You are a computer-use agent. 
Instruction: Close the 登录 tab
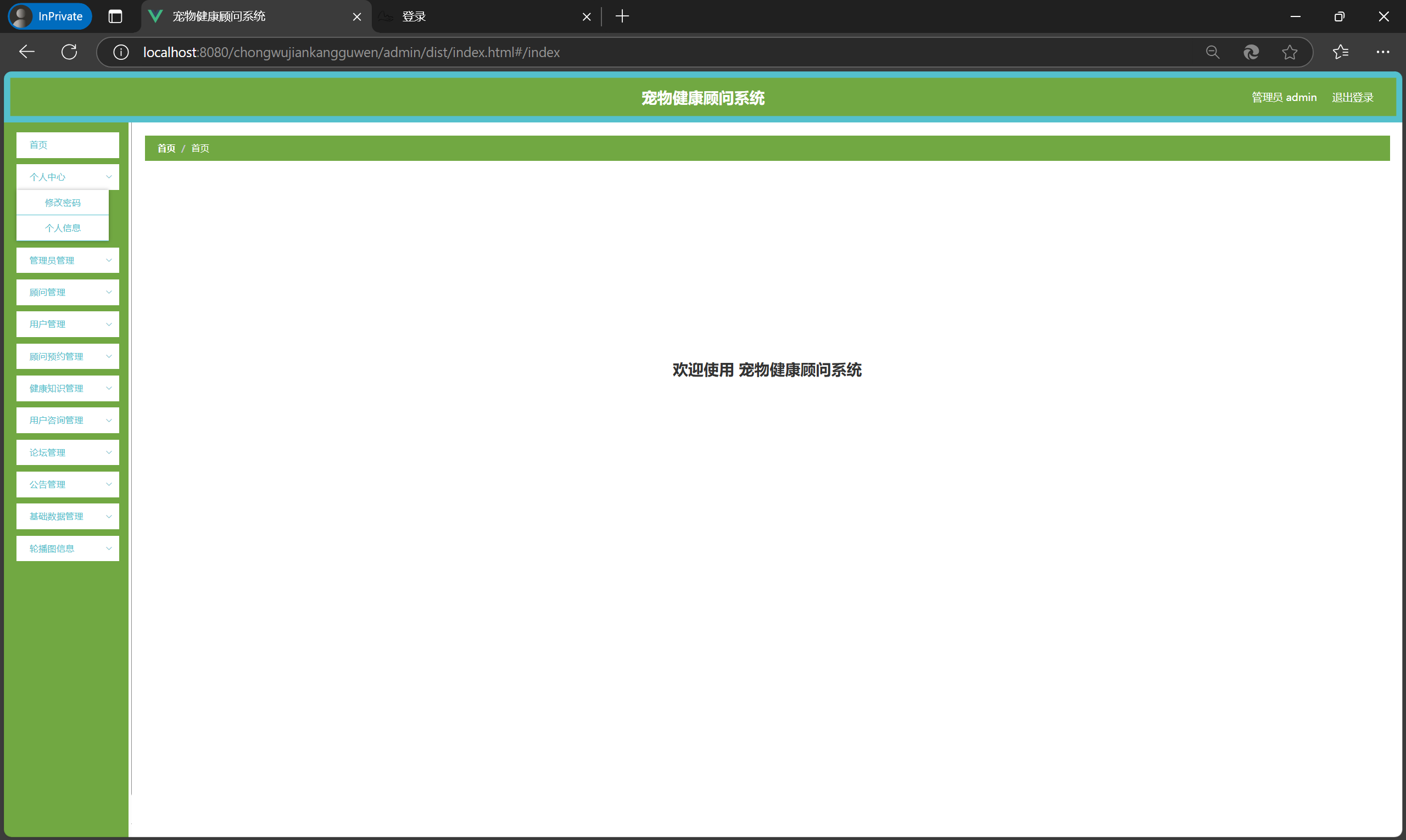[586, 17]
